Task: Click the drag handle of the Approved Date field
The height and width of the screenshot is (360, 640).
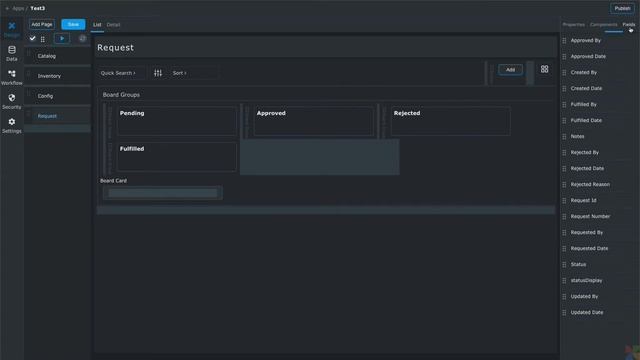Action: pyautogui.click(x=564, y=57)
